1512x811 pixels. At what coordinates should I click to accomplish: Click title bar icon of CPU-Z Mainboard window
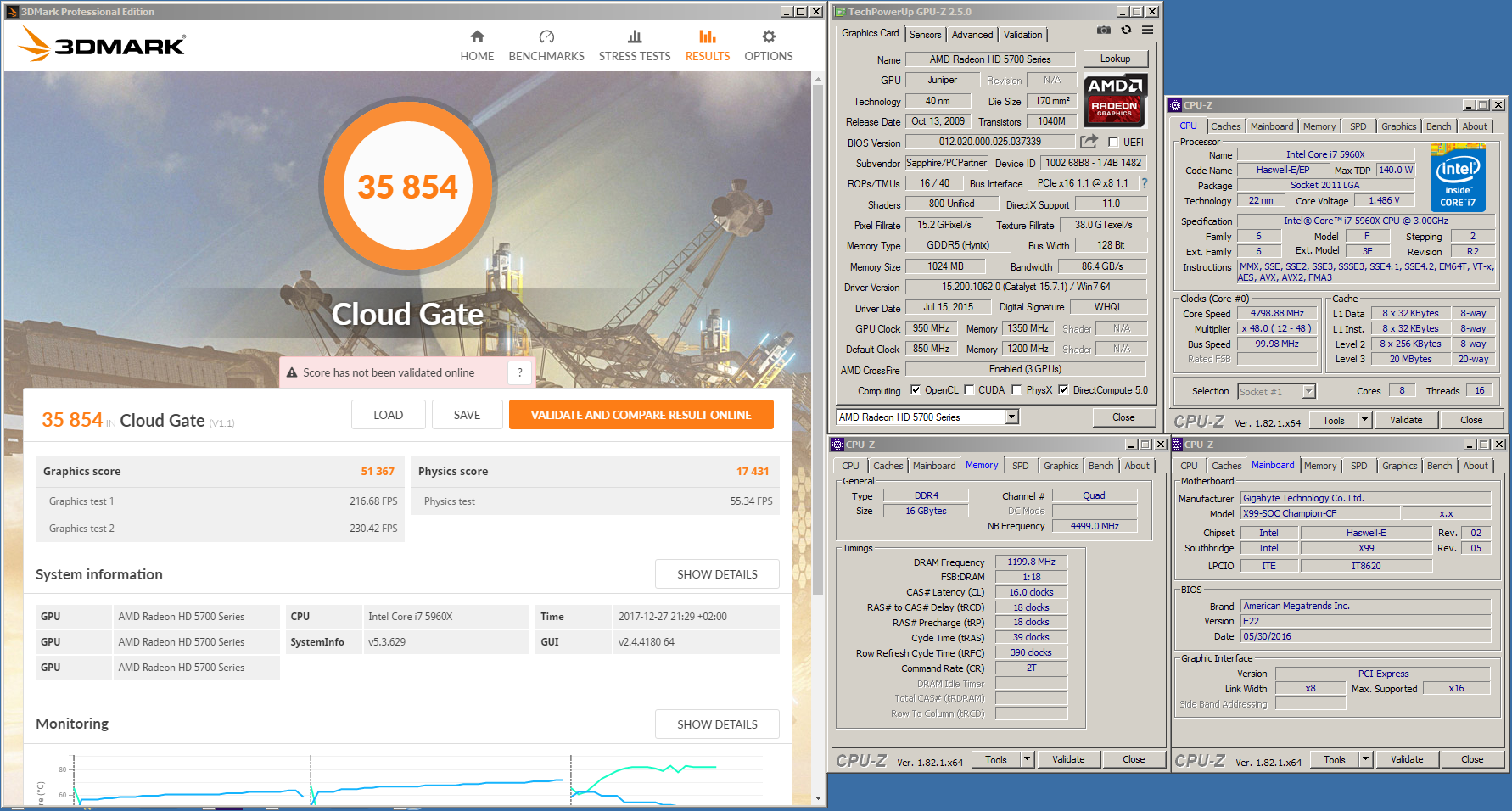[1177, 445]
